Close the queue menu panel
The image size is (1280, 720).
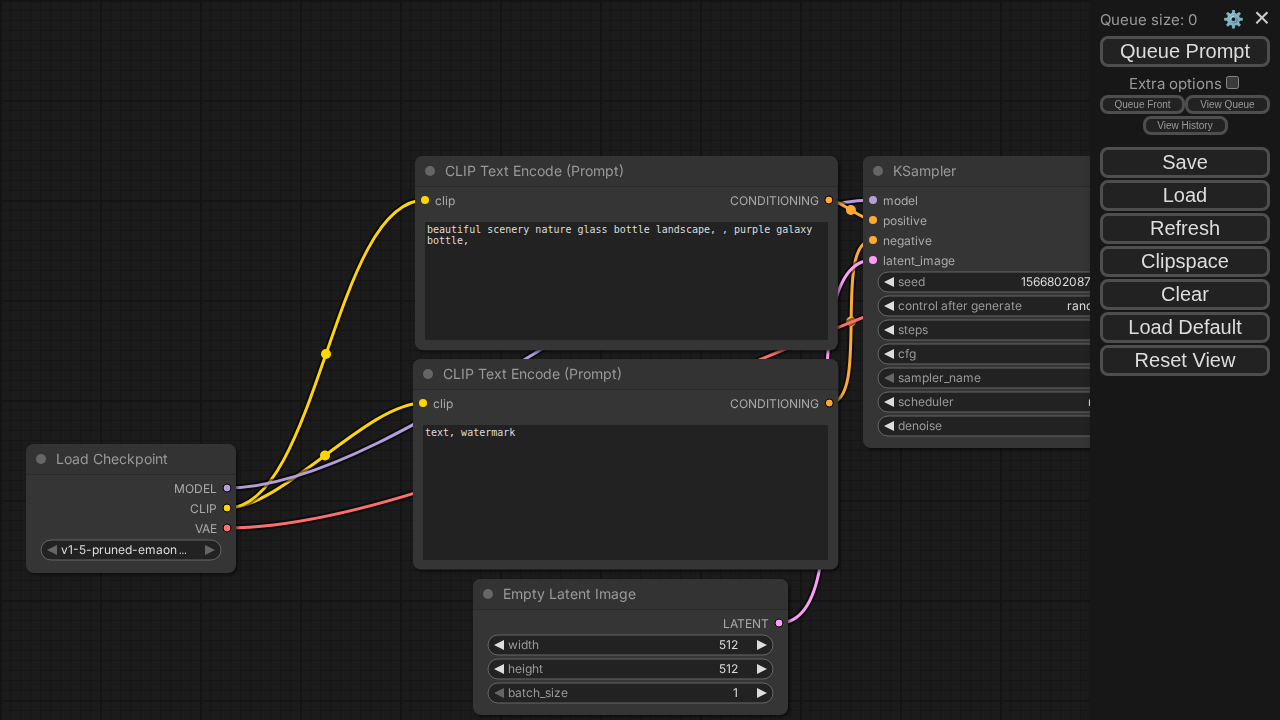1262,18
